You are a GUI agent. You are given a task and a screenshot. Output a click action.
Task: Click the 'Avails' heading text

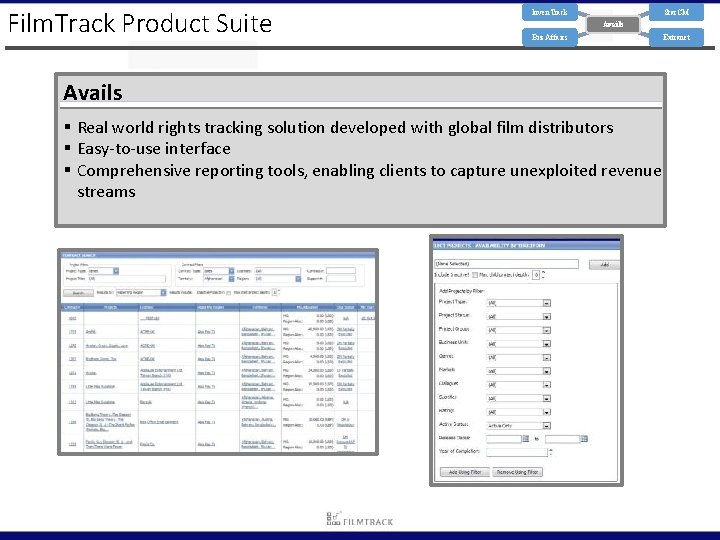(x=93, y=93)
